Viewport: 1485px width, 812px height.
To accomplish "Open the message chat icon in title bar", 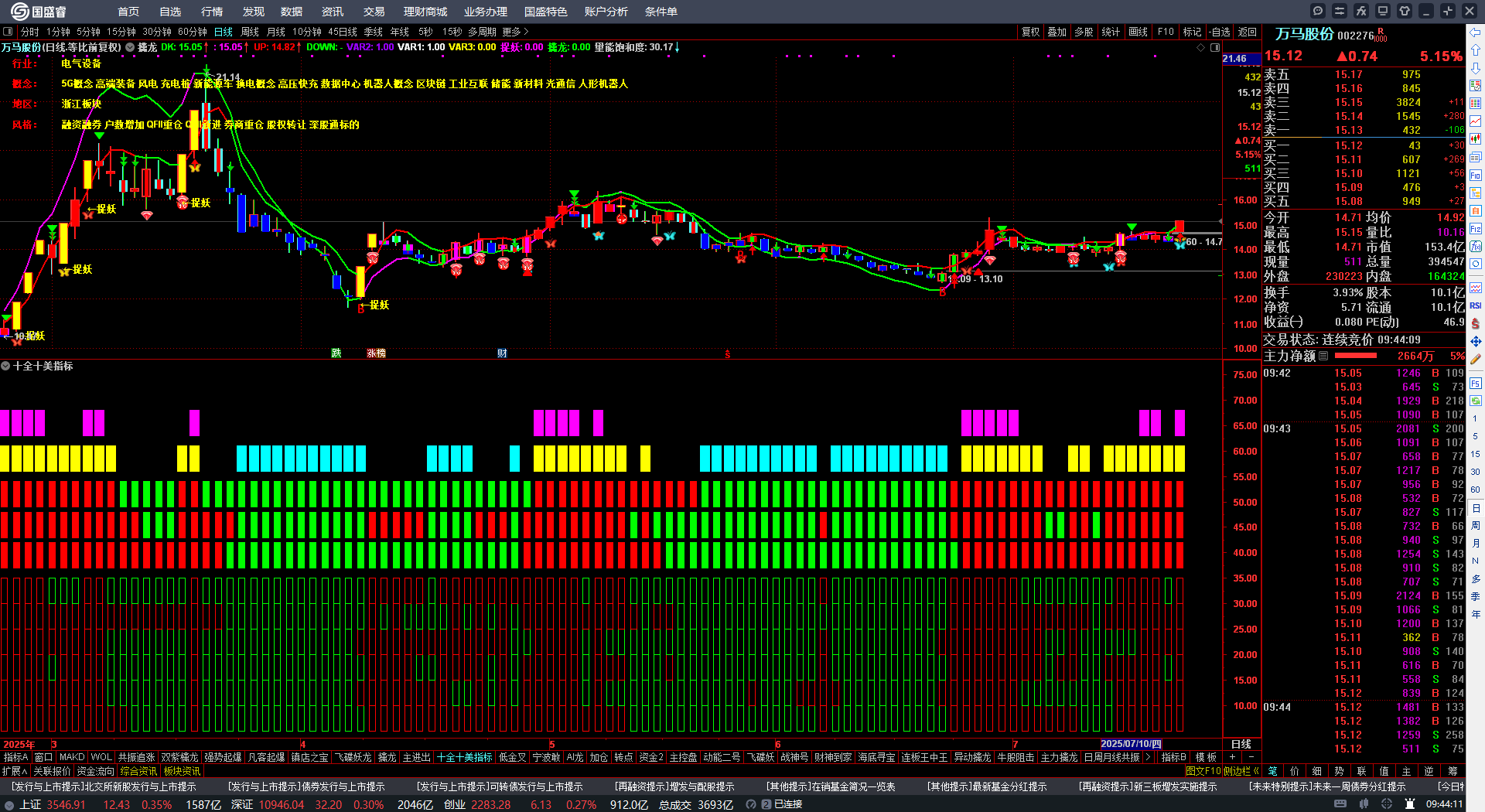I will coord(1318,11).
